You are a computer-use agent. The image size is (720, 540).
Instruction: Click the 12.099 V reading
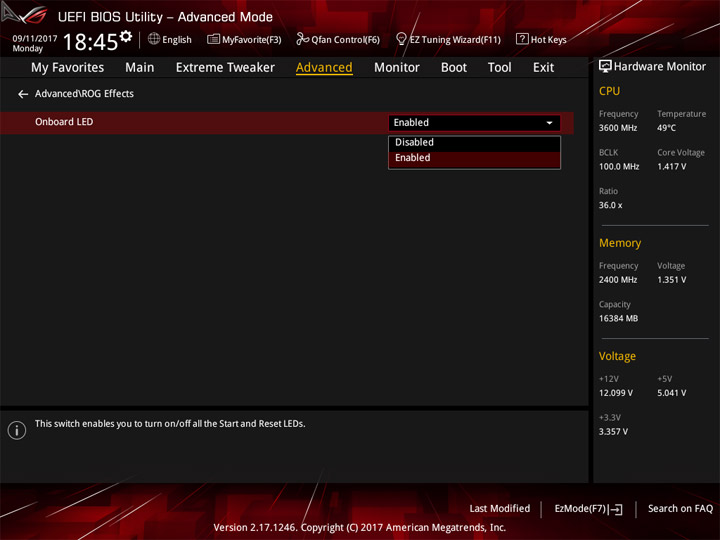pyautogui.click(x=615, y=394)
